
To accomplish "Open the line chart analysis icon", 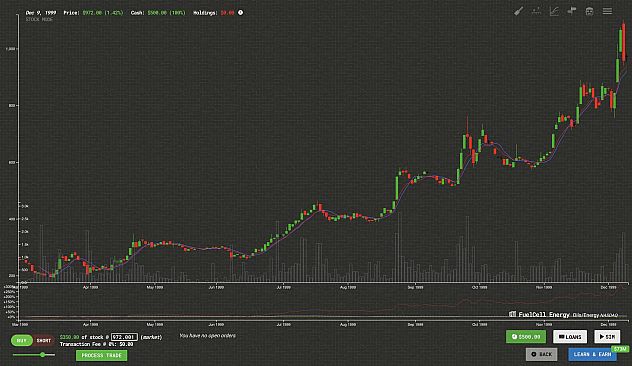I will (x=554, y=11).
